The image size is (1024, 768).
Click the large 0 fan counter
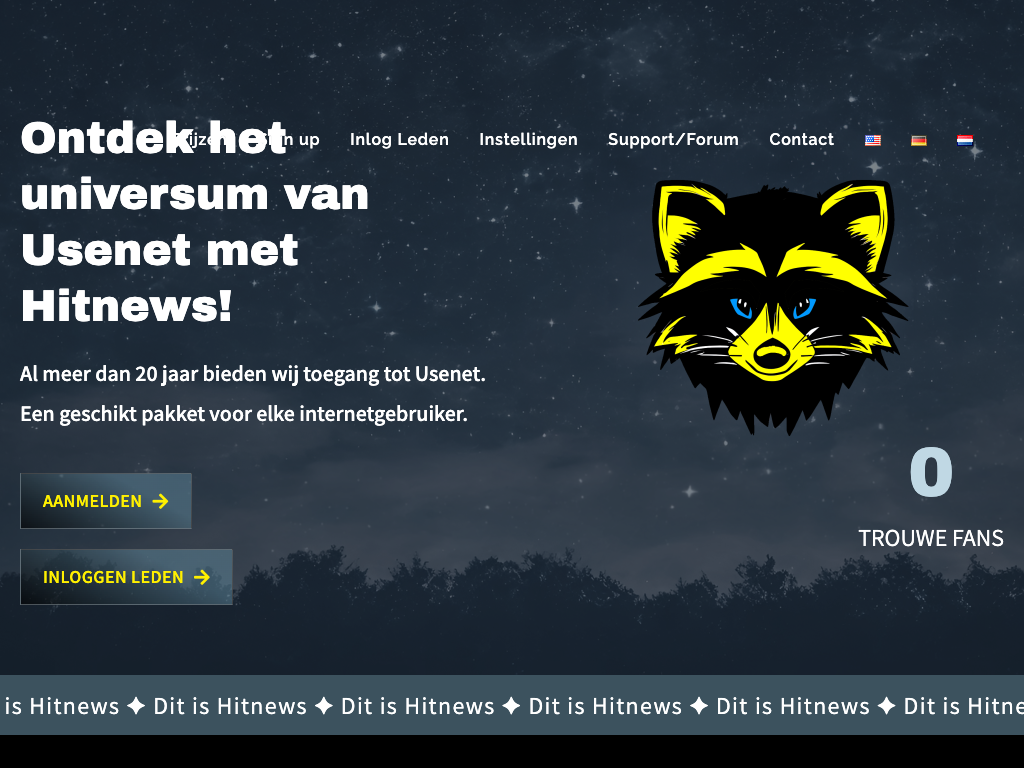point(931,472)
